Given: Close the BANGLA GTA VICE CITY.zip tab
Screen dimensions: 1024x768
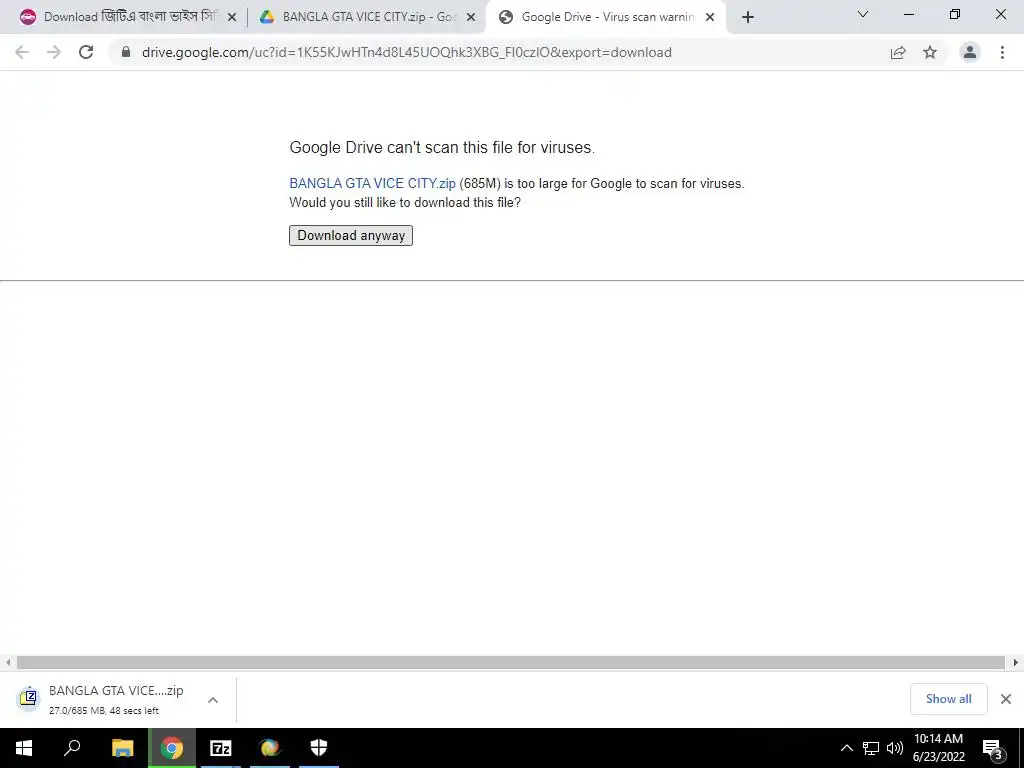Looking at the screenshot, I should pos(471,17).
